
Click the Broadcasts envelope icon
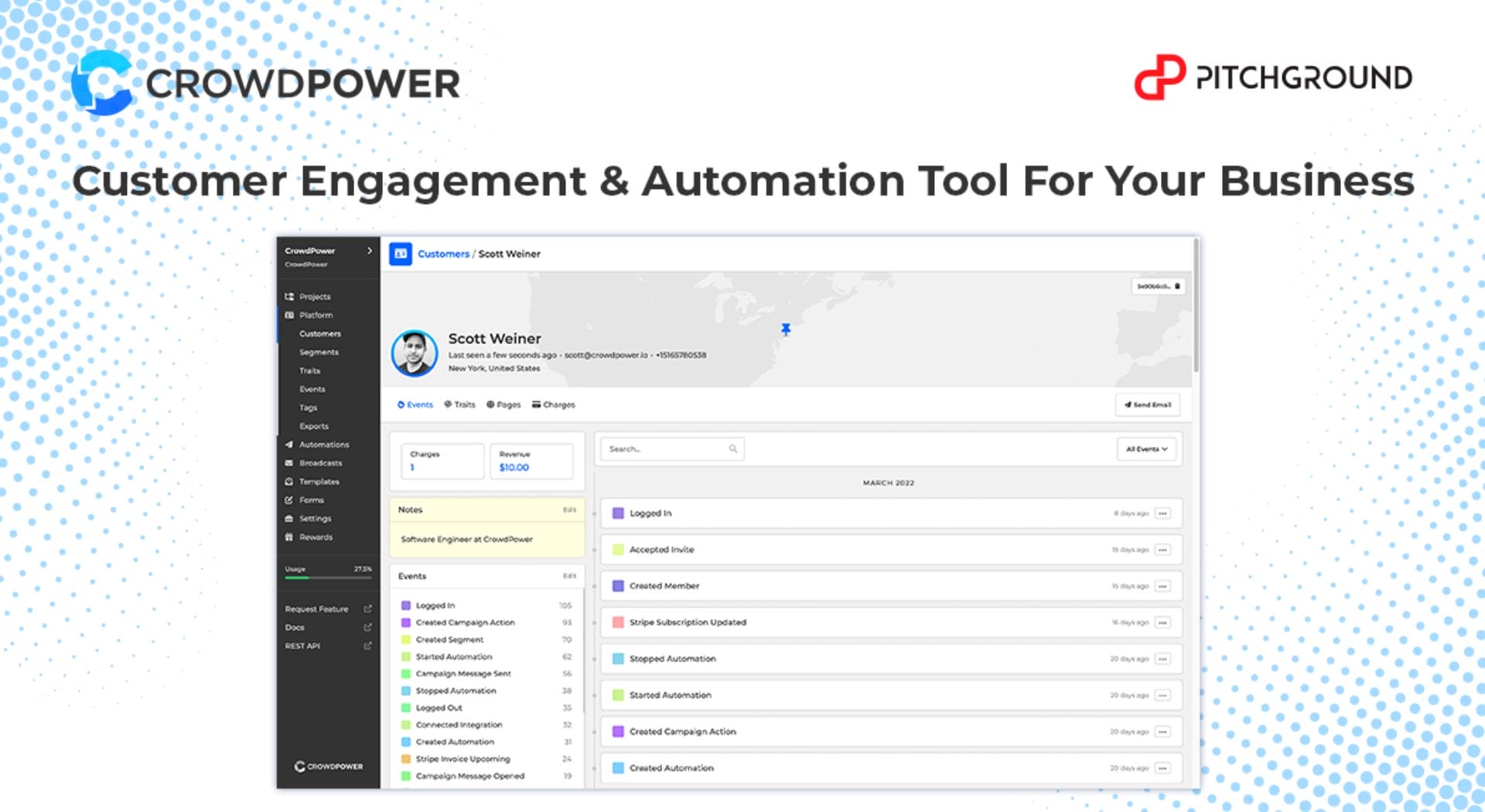point(289,463)
